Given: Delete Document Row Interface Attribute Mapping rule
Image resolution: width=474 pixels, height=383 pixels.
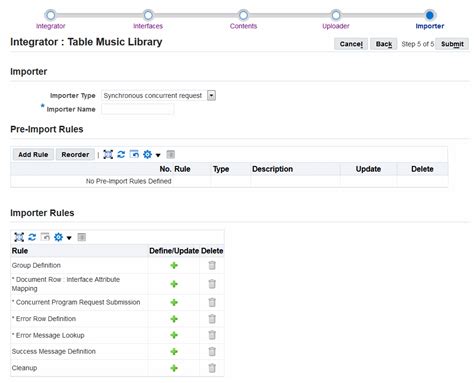Looking at the screenshot, I should (x=212, y=284).
